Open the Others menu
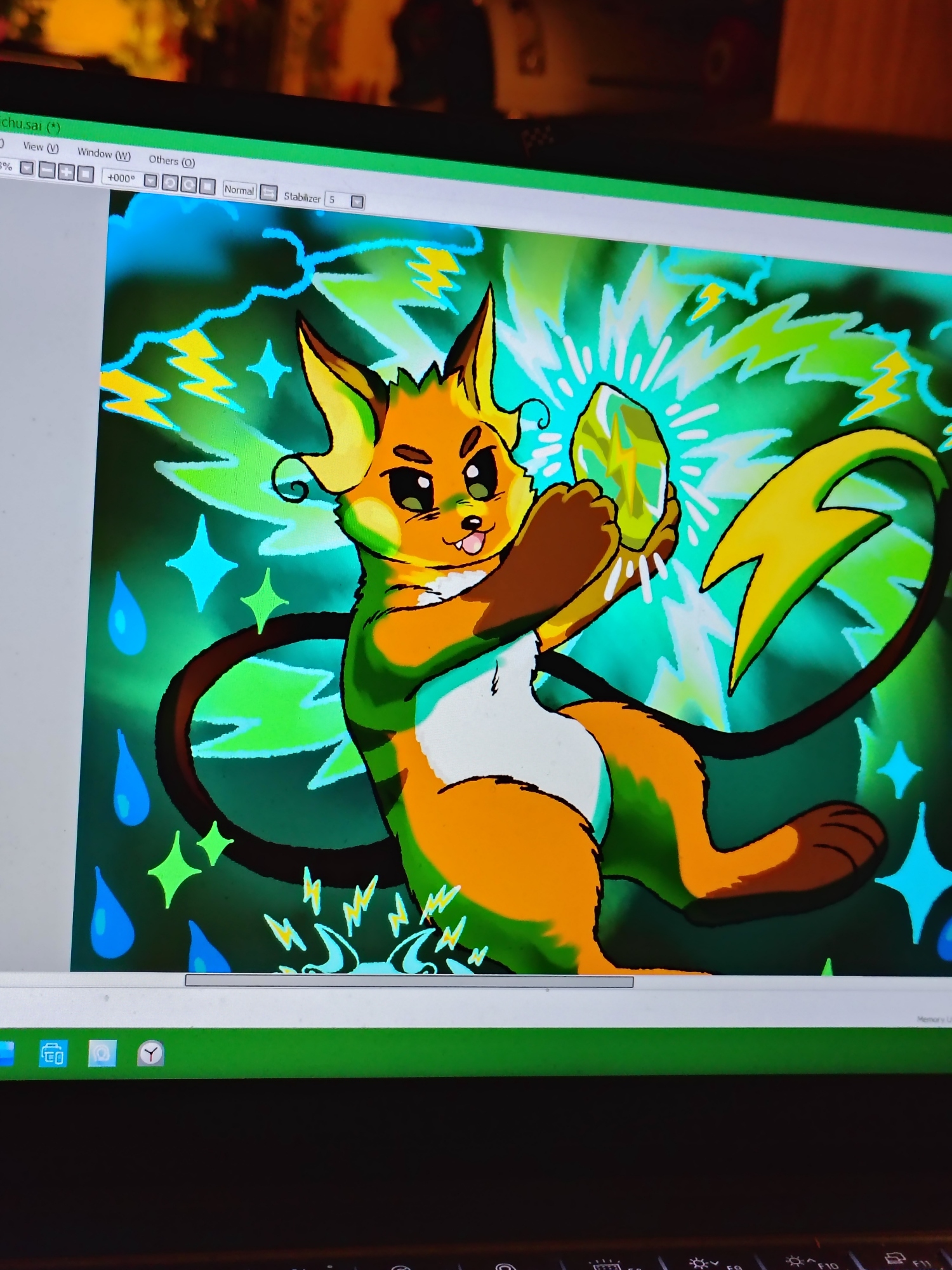952x1270 pixels. pyautogui.click(x=171, y=161)
